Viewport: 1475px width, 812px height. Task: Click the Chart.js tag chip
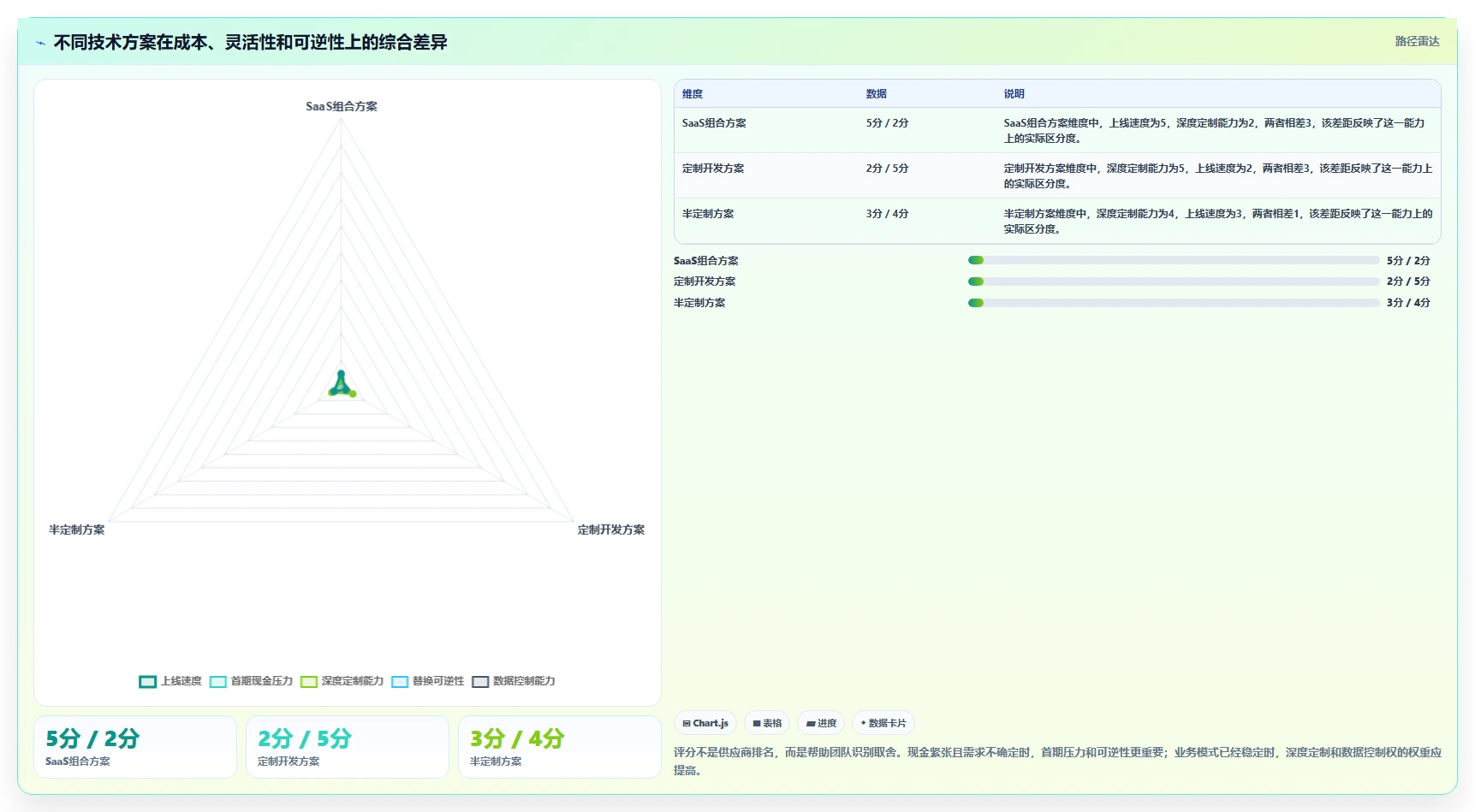pos(705,723)
